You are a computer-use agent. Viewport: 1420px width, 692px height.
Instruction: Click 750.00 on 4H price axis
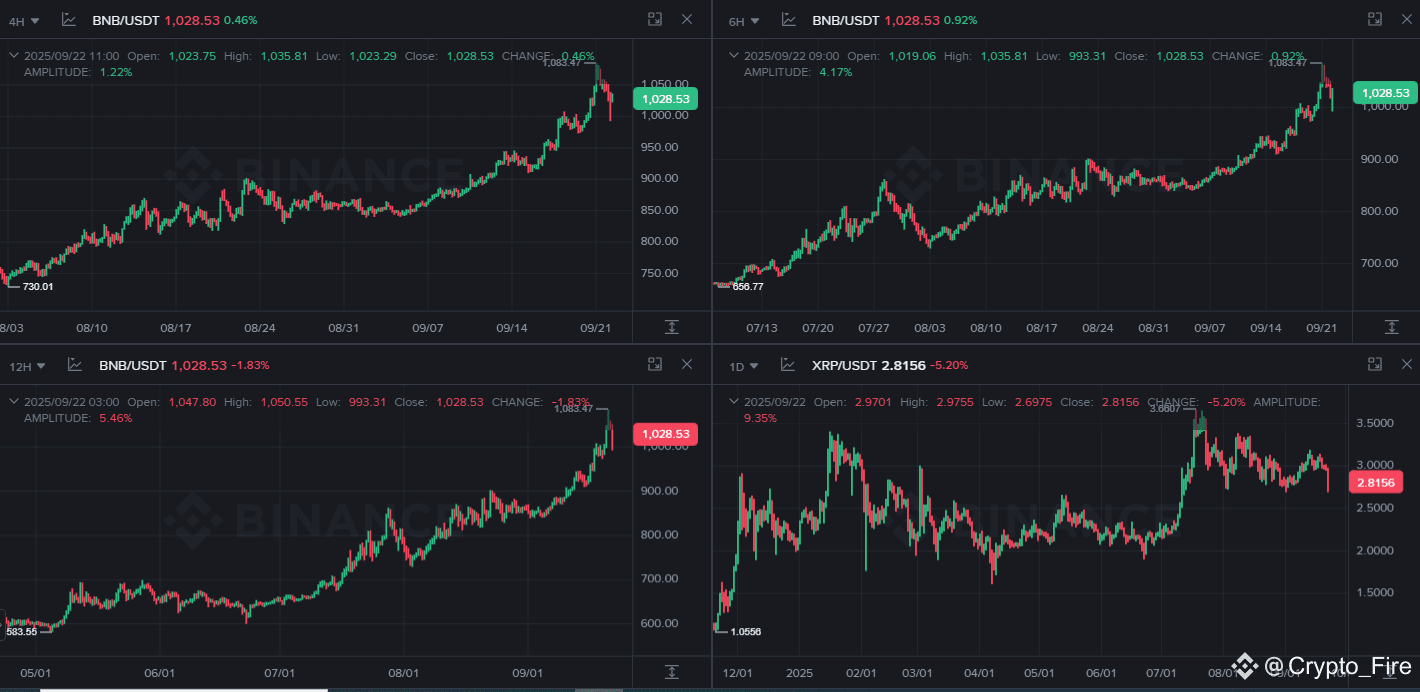[x=659, y=273]
